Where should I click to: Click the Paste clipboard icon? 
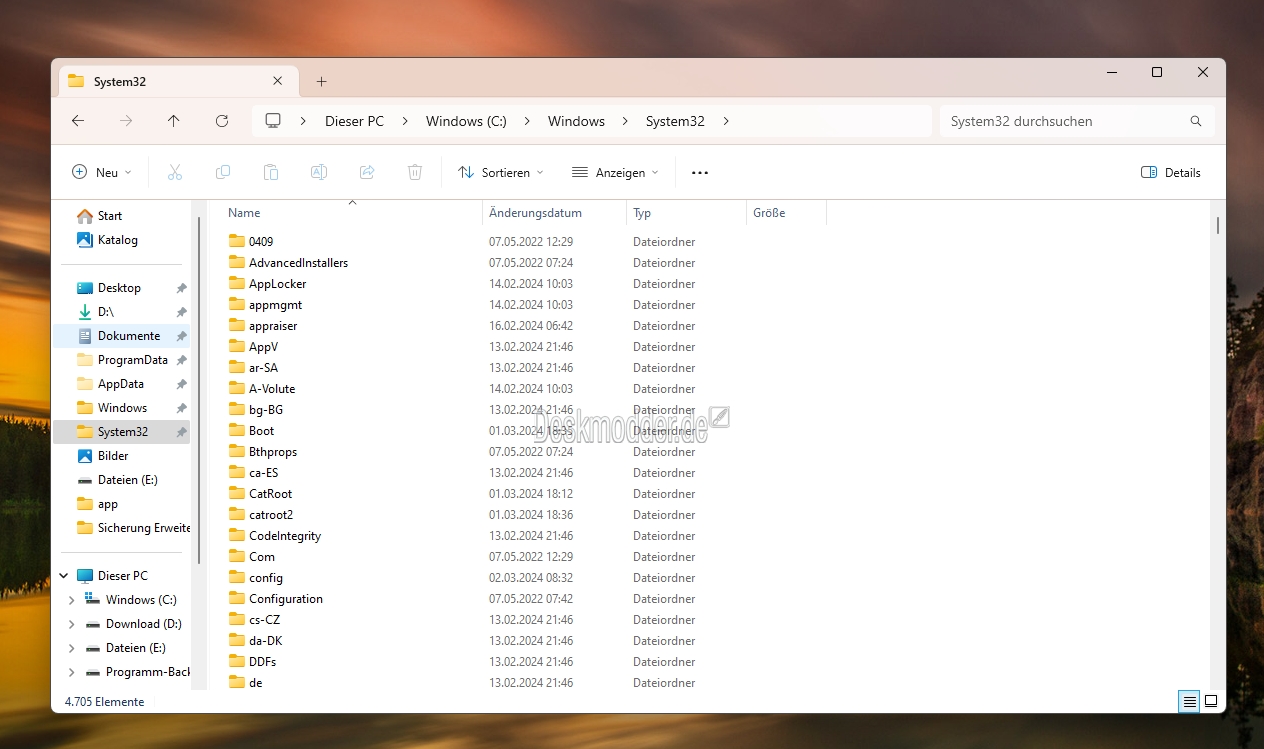tap(271, 172)
